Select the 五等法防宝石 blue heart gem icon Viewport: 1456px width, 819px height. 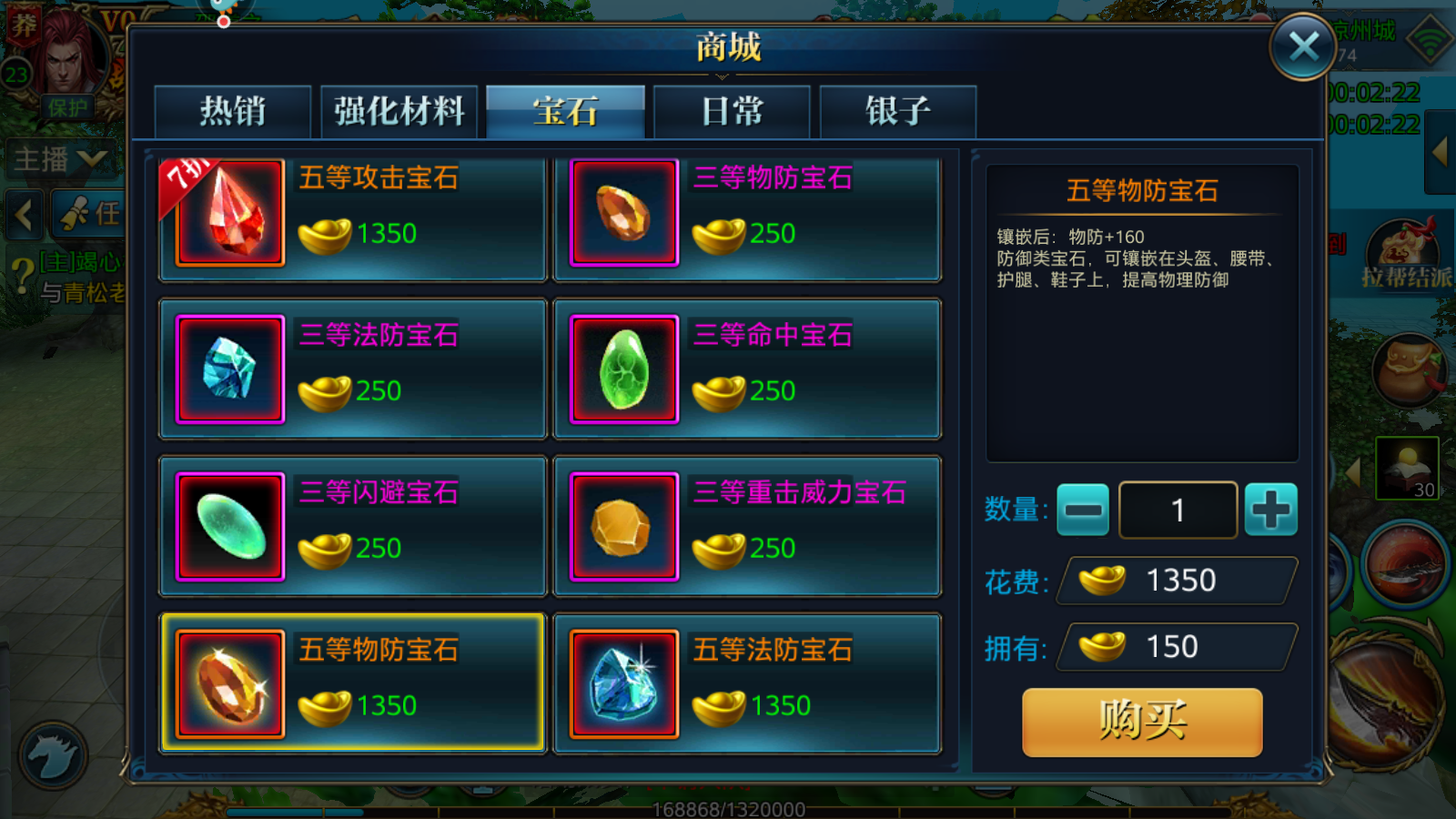(624, 684)
